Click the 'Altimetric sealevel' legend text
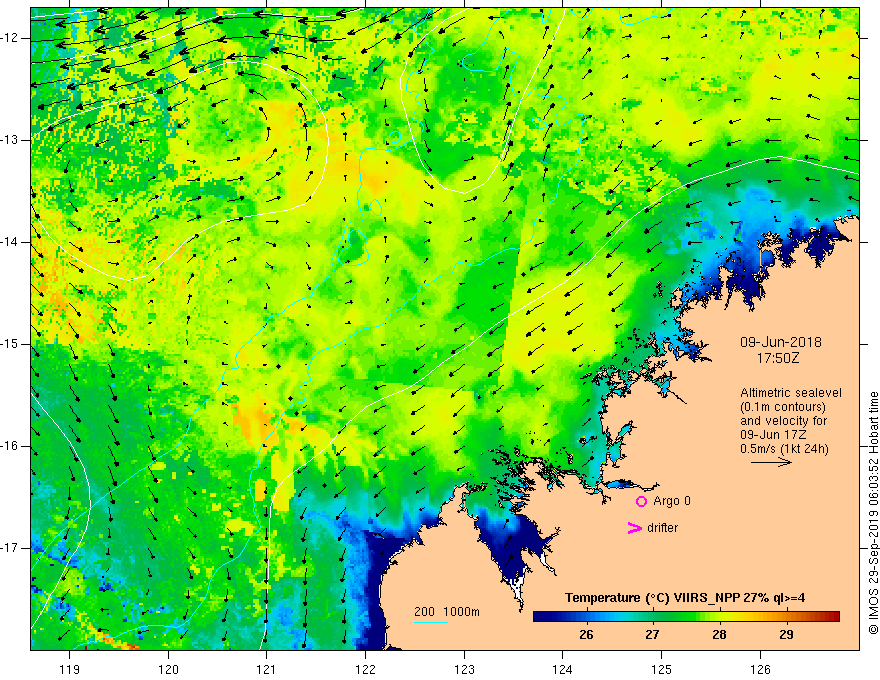The height and width of the screenshot is (680, 880). [791, 393]
